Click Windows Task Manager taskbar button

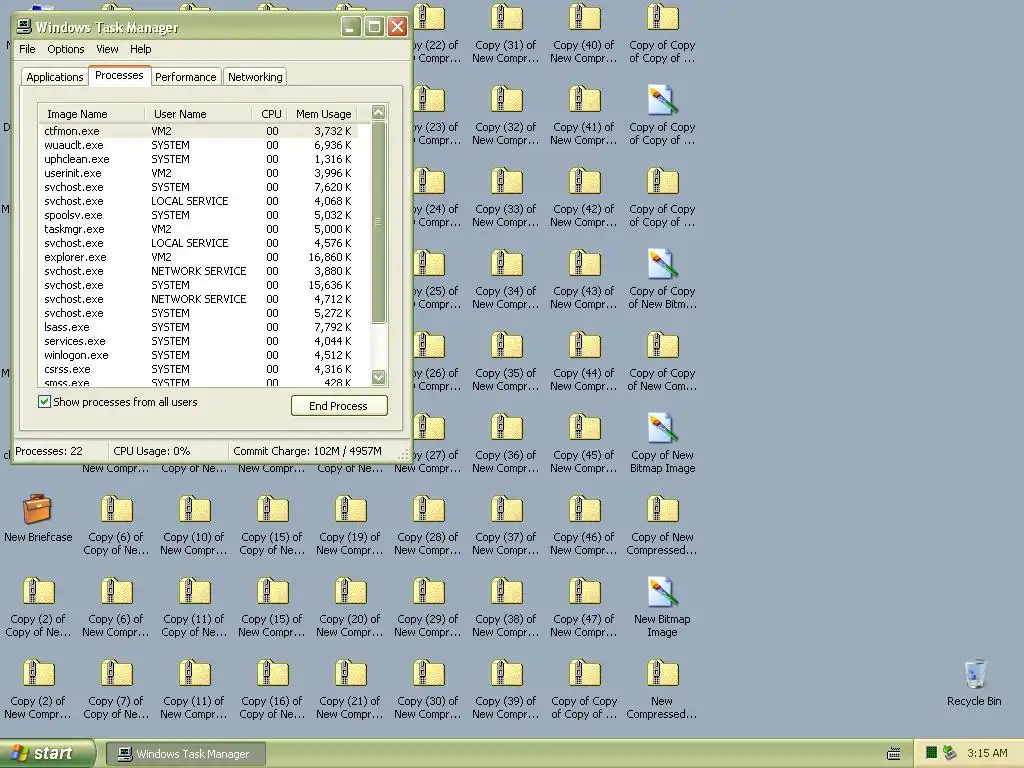[185, 754]
